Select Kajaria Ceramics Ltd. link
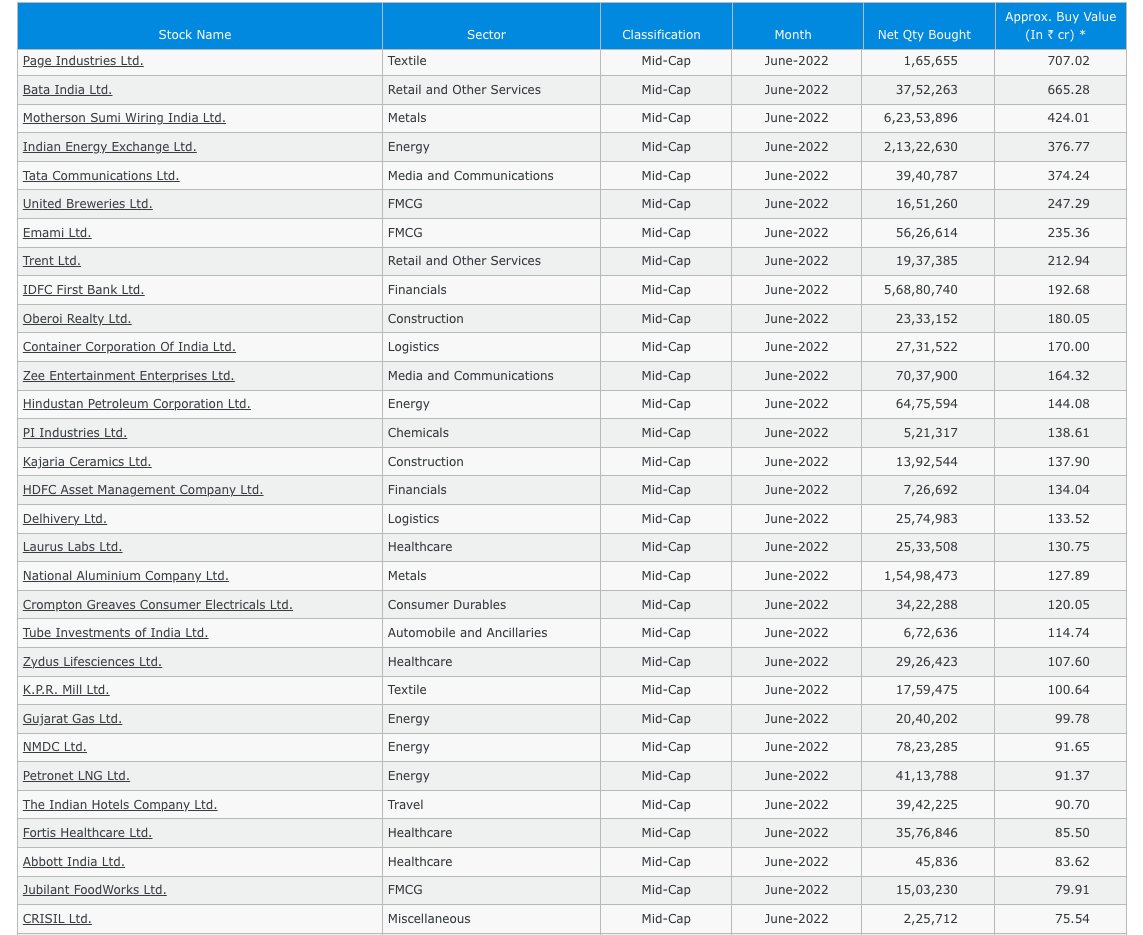Viewport: 1143px width, 935px height. 87,462
